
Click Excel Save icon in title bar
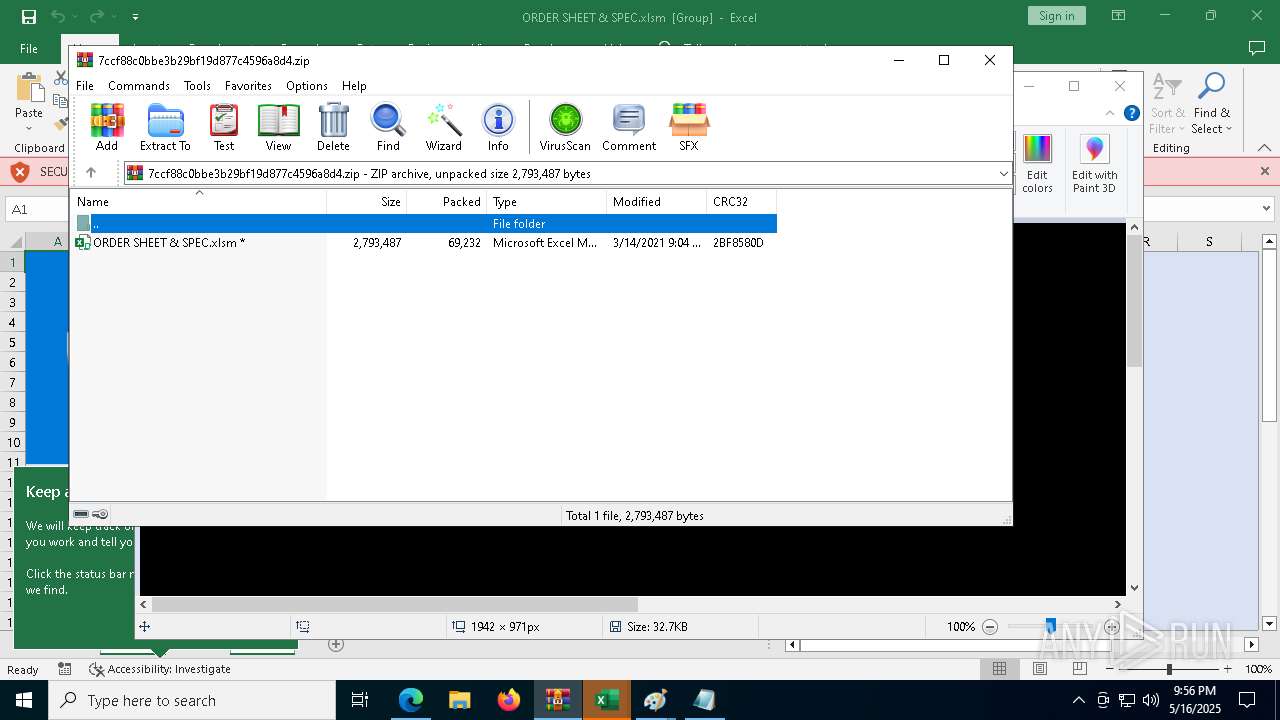(x=28, y=16)
